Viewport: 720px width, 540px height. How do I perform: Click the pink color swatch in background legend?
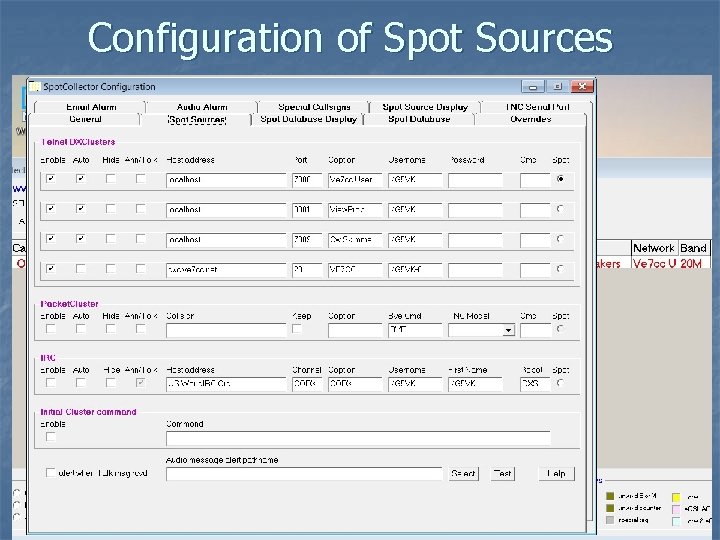point(676,509)
